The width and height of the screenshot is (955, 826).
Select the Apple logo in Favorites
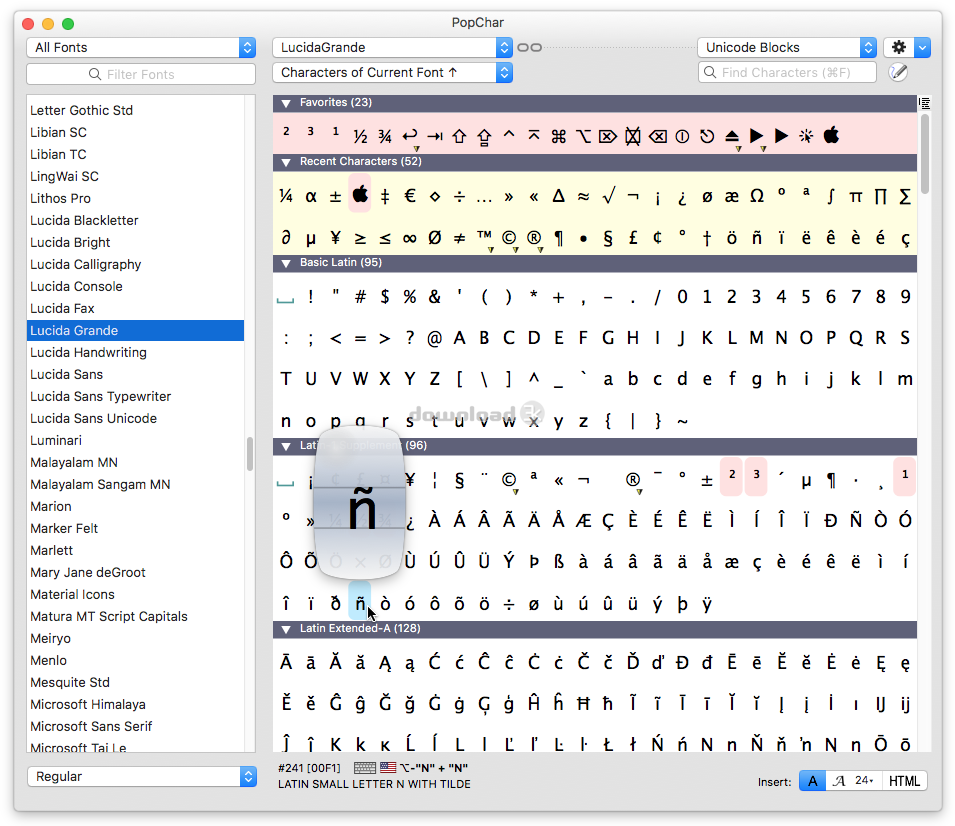click(x=831, y=136)
